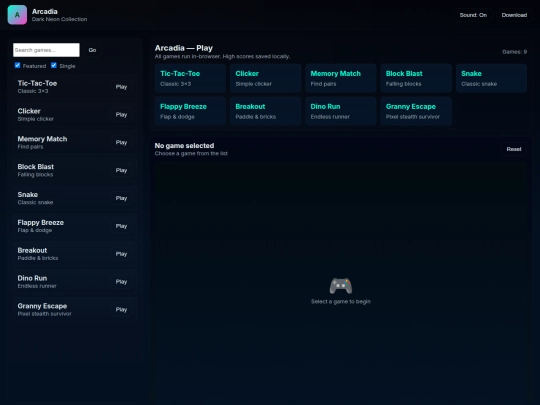Image resolution: width=540 pixels, height=405 pixels.
Task: Select the Memory Match game card
Action: (x=341, y=78)
